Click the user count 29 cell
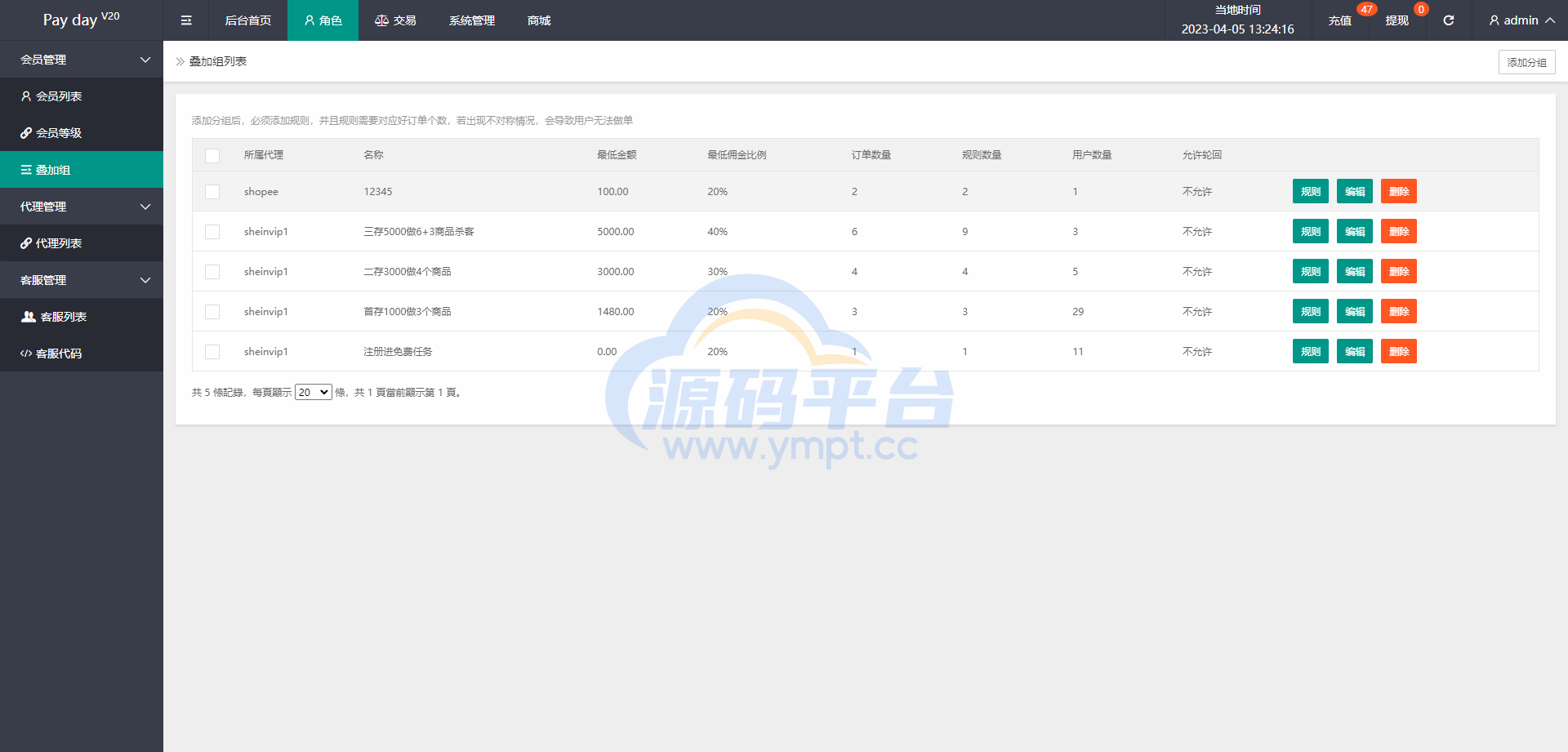1568x752 pixels. (x=1078, y=312)
